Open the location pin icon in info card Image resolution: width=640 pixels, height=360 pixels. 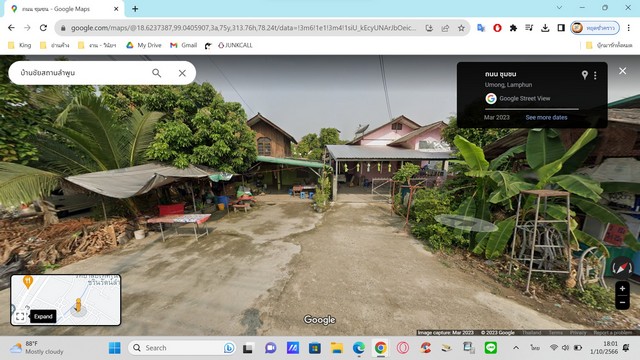pos(584,75)
